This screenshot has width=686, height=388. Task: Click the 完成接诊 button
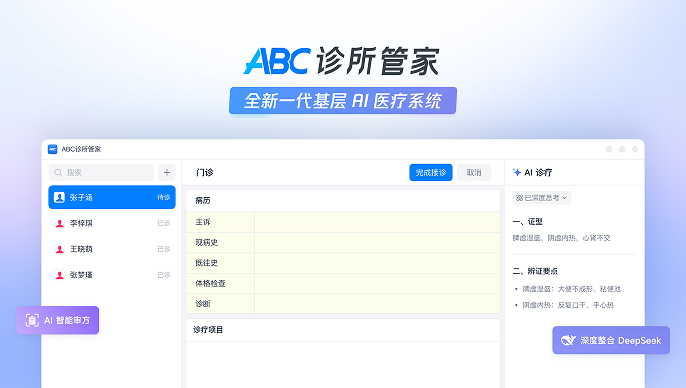click(430, 172)
